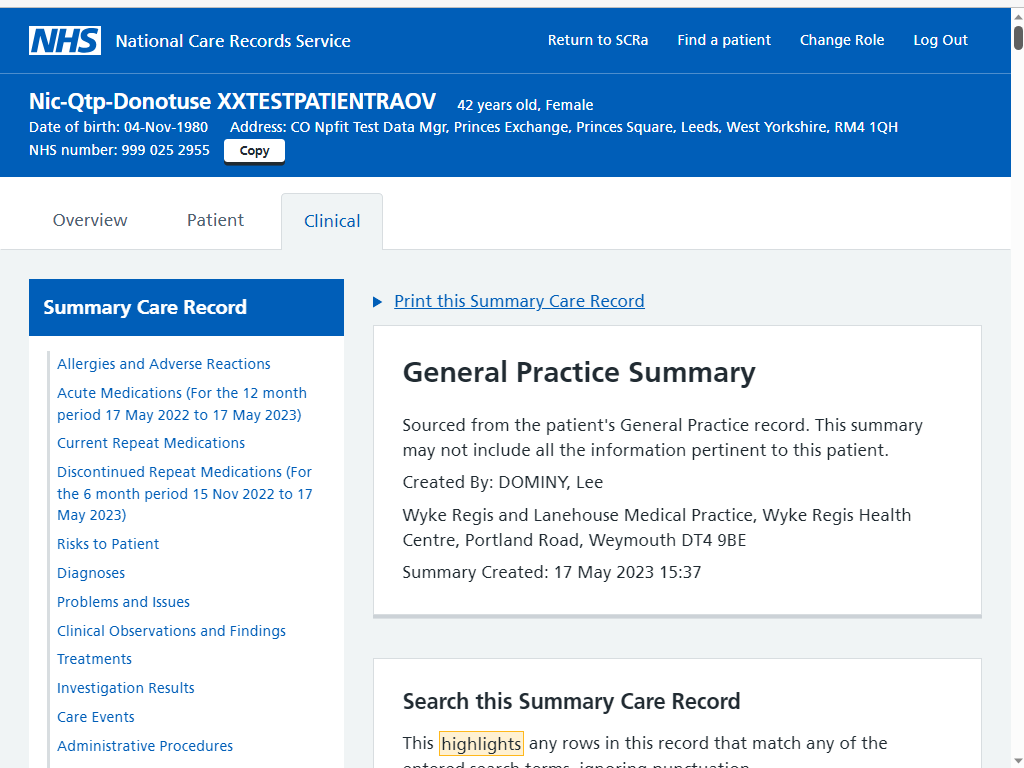This screenshot has width=1024, height=768.
Task: Click the NHS logo
Action: [65, 40]
